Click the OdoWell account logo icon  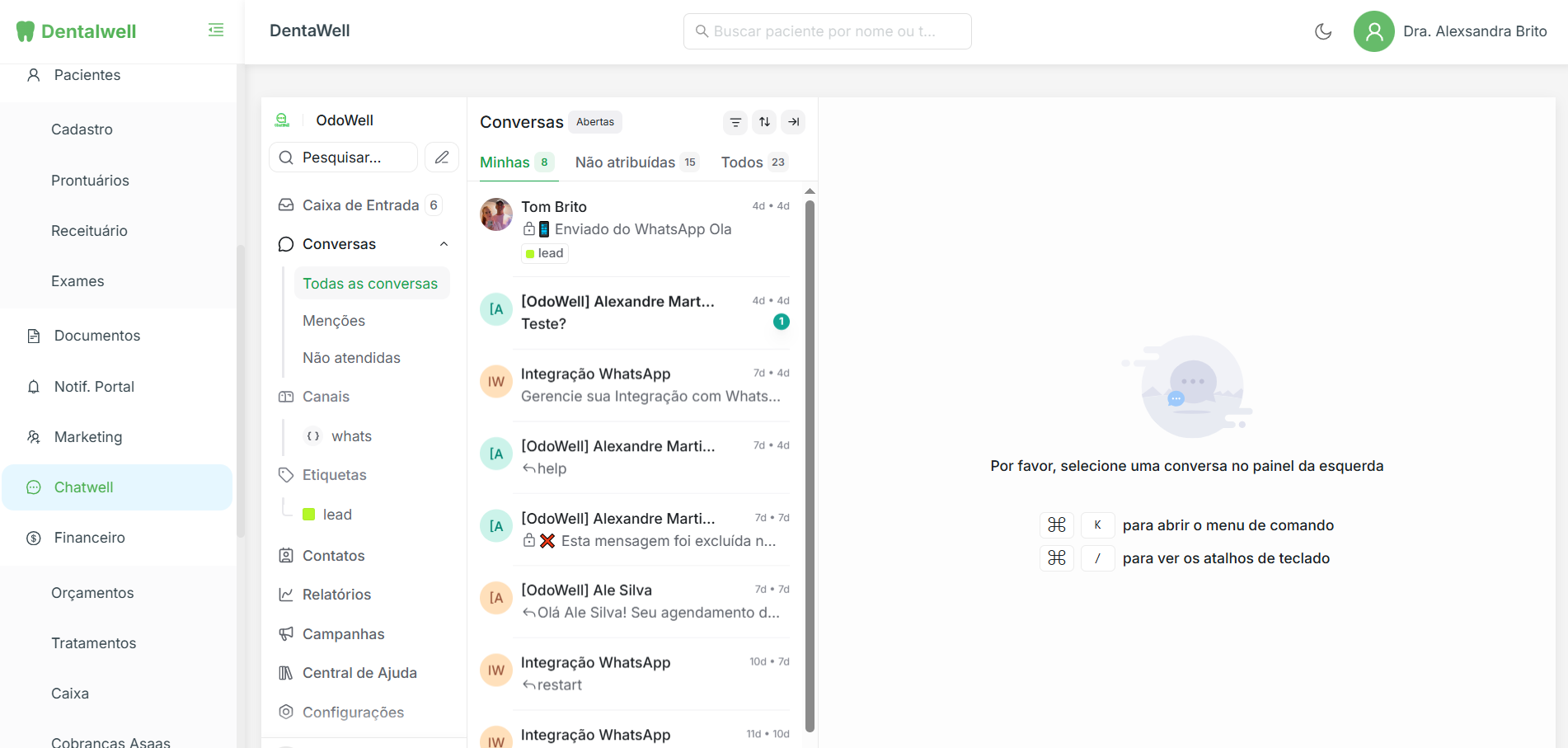[x=282, y=120]
